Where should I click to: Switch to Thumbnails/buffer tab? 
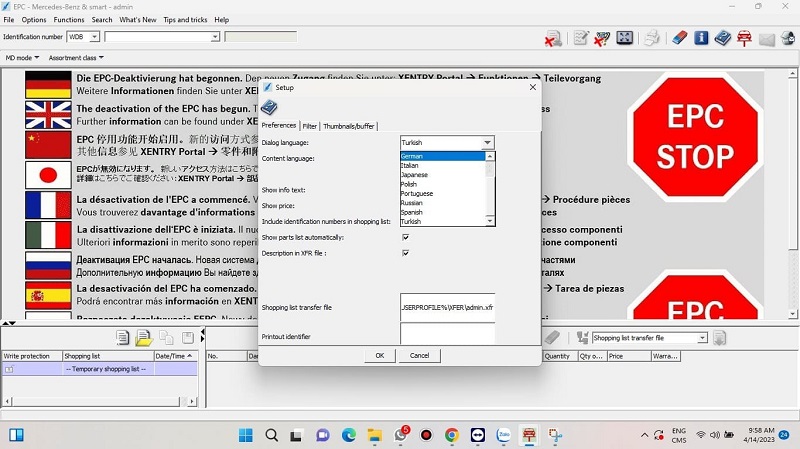(348, 126)
